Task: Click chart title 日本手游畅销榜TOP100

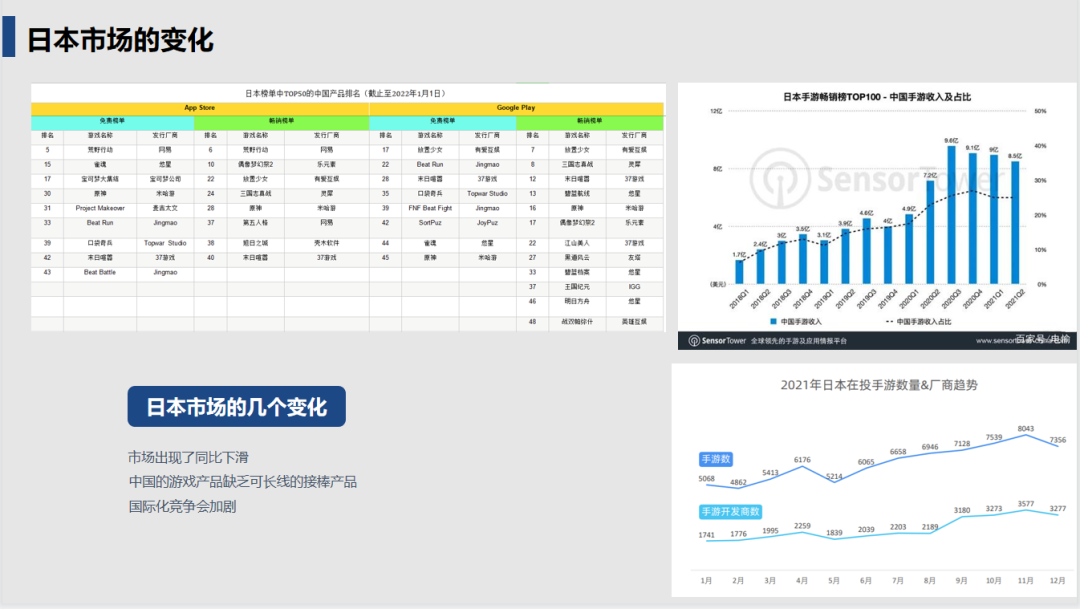Action: point(876,97)
